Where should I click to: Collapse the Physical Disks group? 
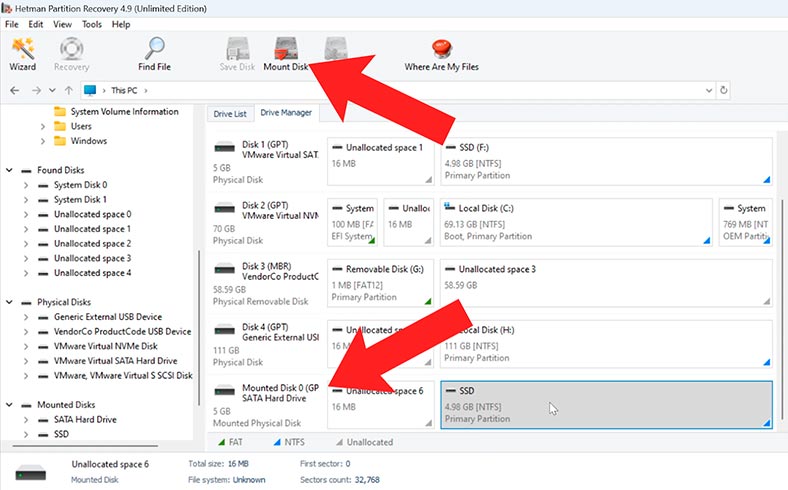click(x=10, y=302)
